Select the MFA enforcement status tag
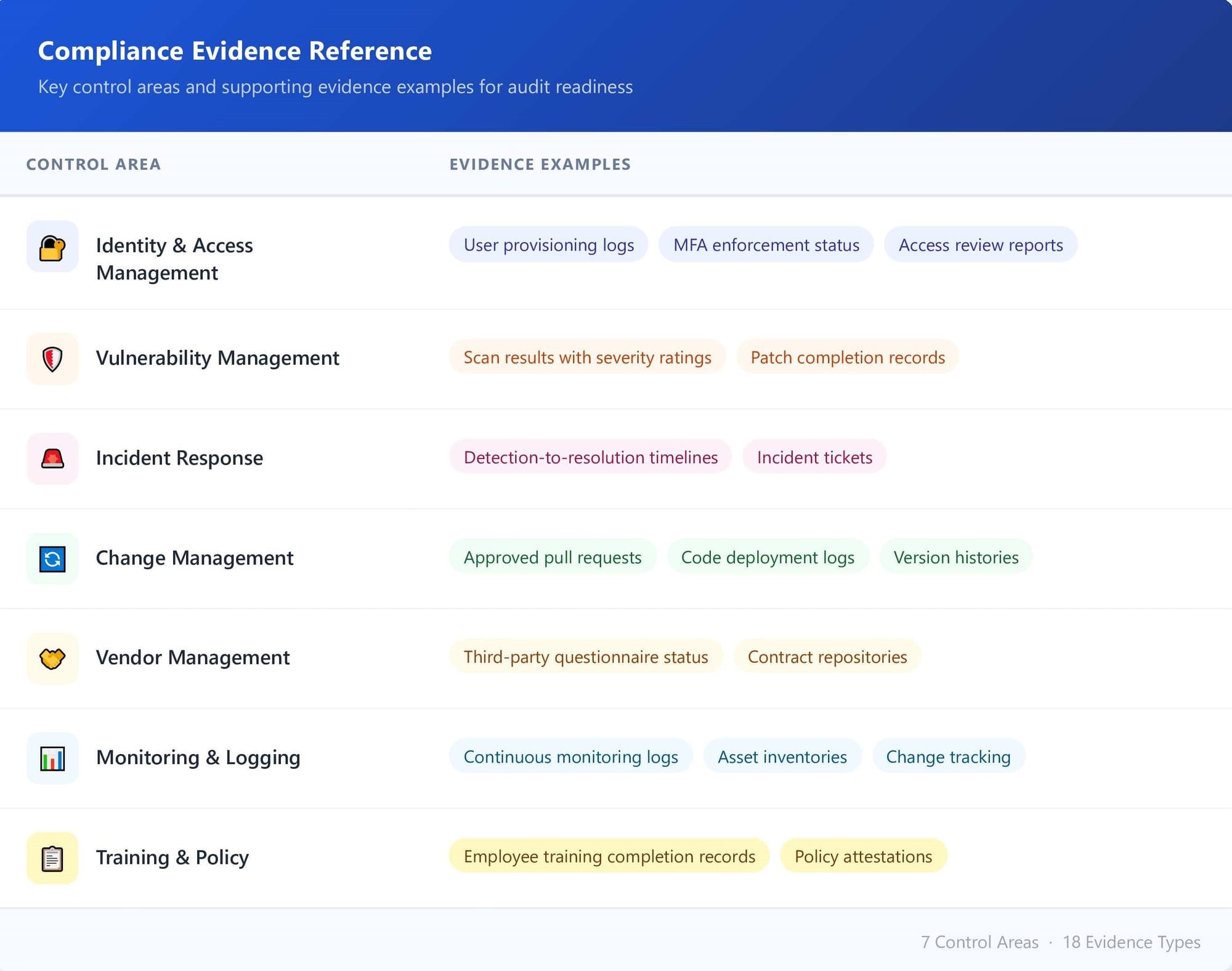The height and width of the screenshot is (971, 1232). pyautogui.click(x=766, y=245)
